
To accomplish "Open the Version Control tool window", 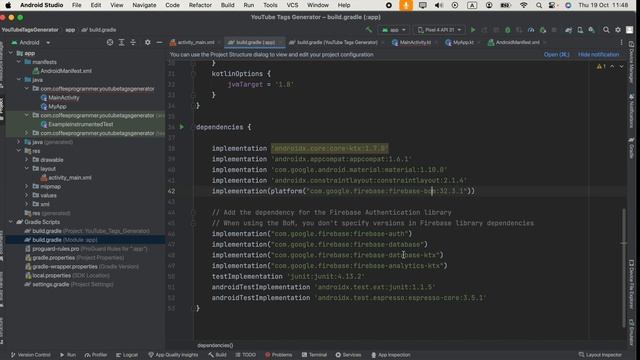I will [30, 355].
